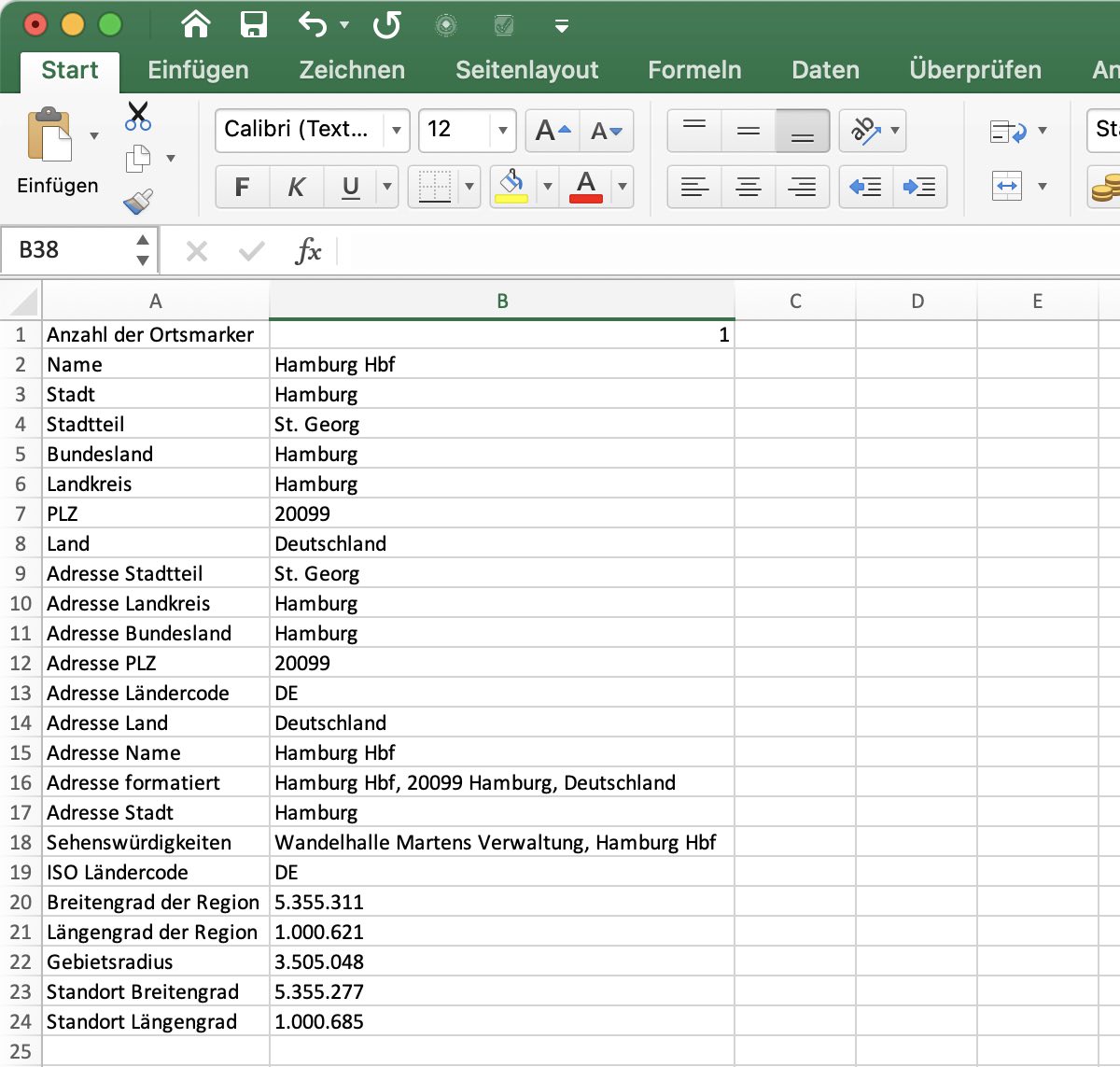Image resolution: width=1120 pixels, height=1067 pixels.
Task: Select column D by its header
Action: [x=917, y=302]
